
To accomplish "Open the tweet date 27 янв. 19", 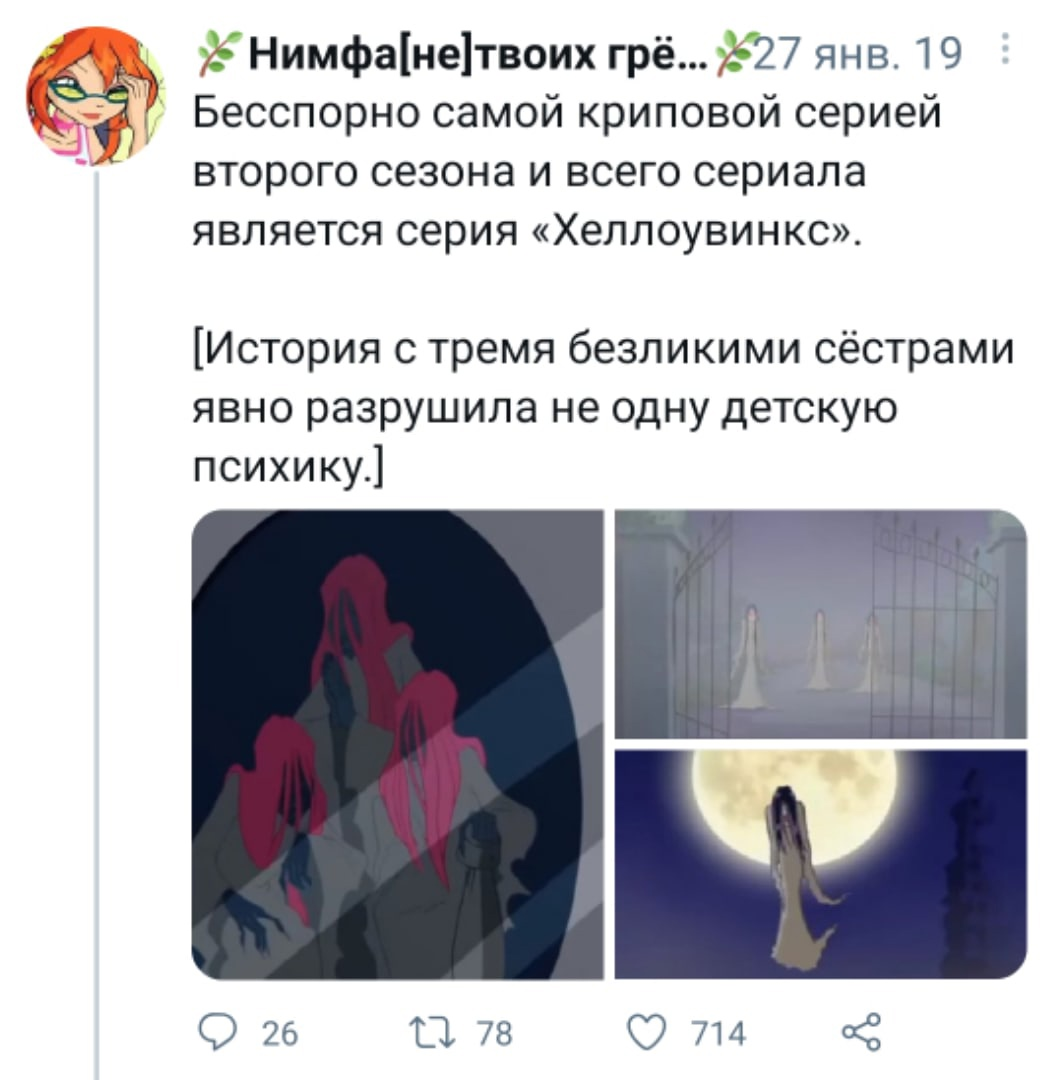I will [x=857, y=52].
